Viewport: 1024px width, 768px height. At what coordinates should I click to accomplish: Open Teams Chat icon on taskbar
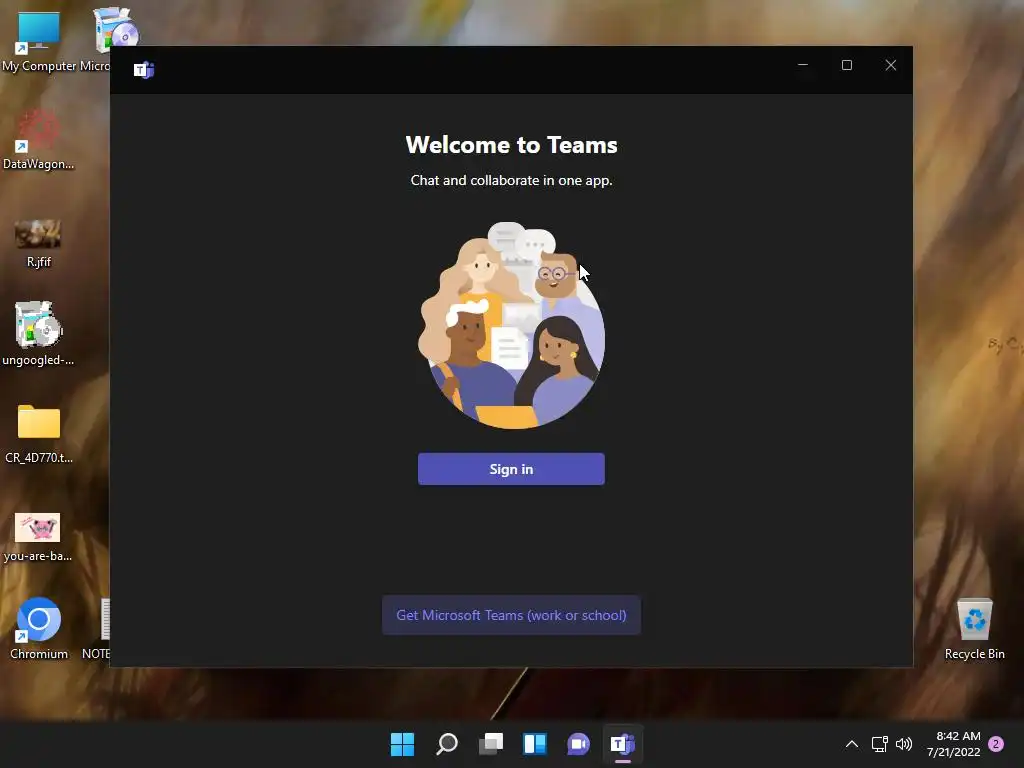(x=579, y=744)
